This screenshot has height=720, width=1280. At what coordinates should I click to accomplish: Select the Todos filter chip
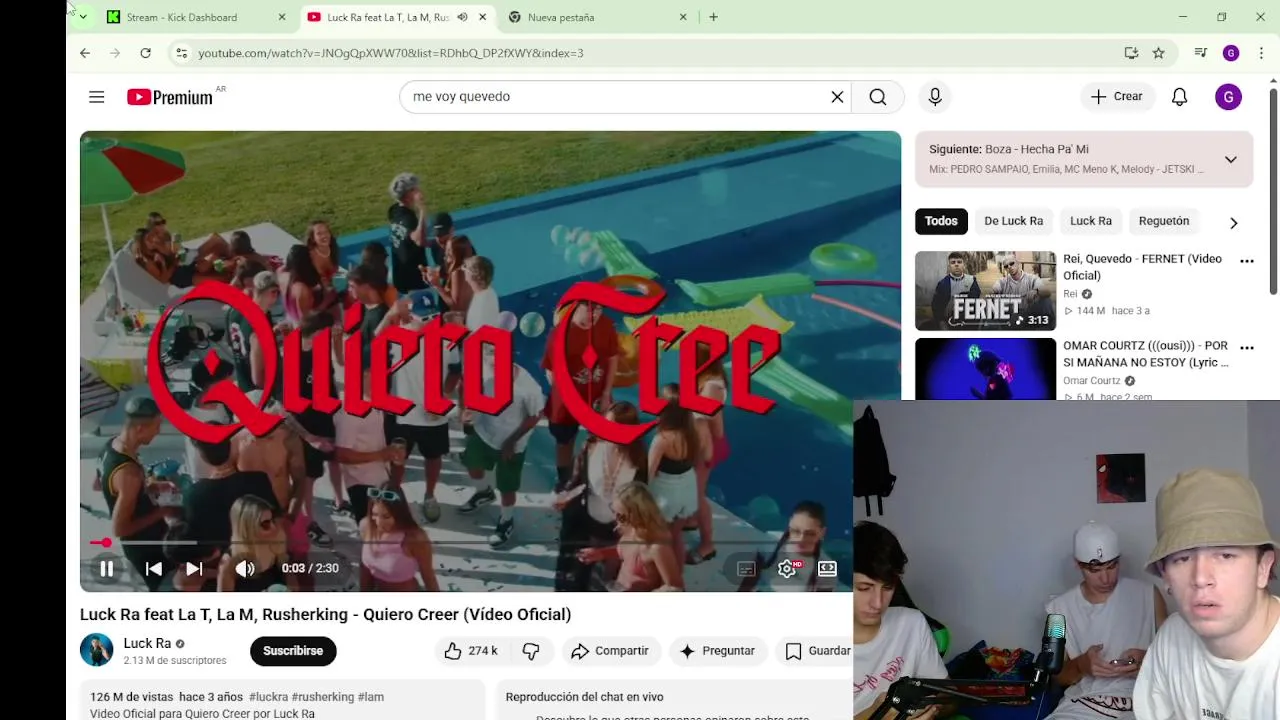coord(941,221)
